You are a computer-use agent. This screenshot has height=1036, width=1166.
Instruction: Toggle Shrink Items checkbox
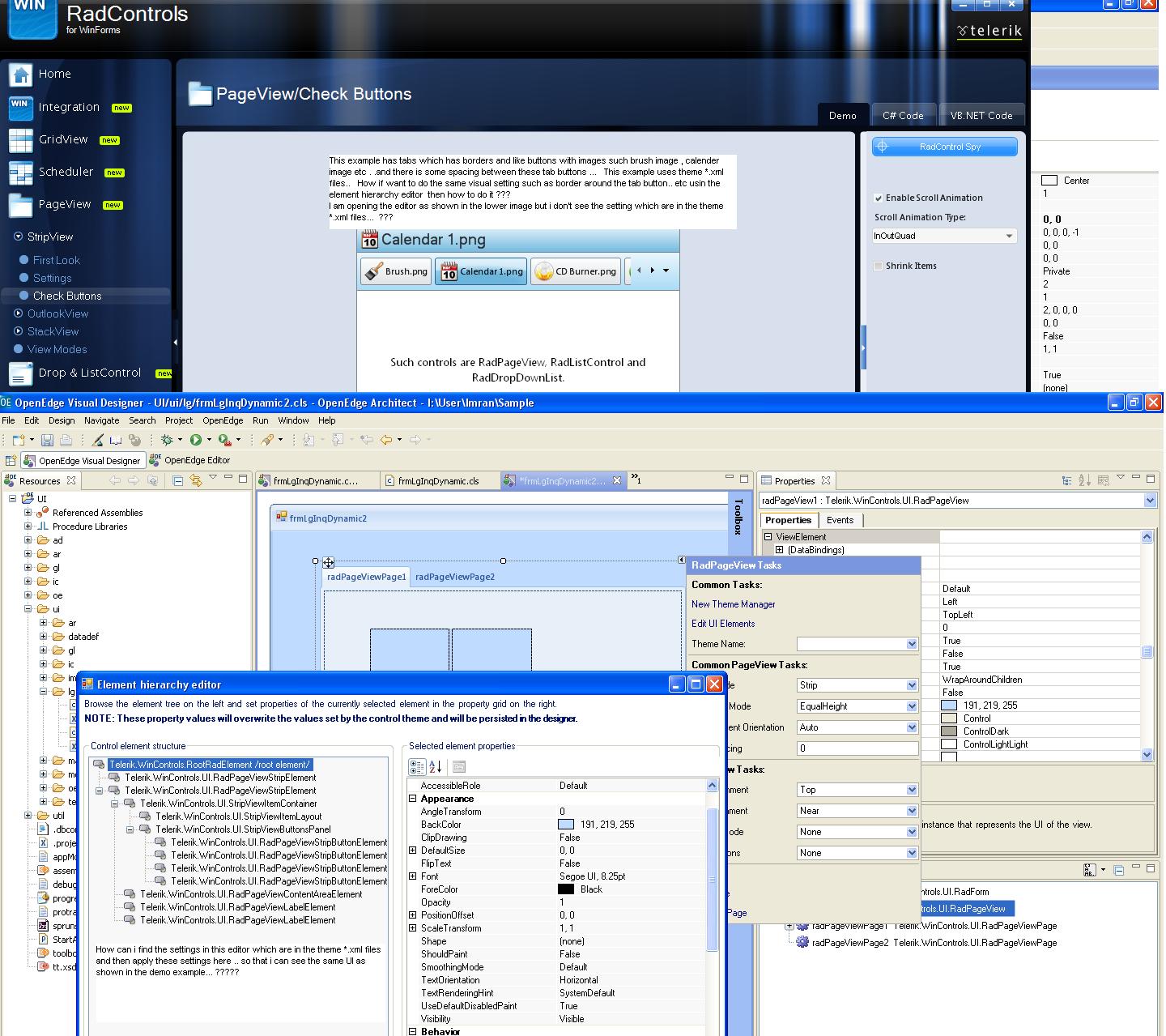pyautogui.click(x=879, y=266)
